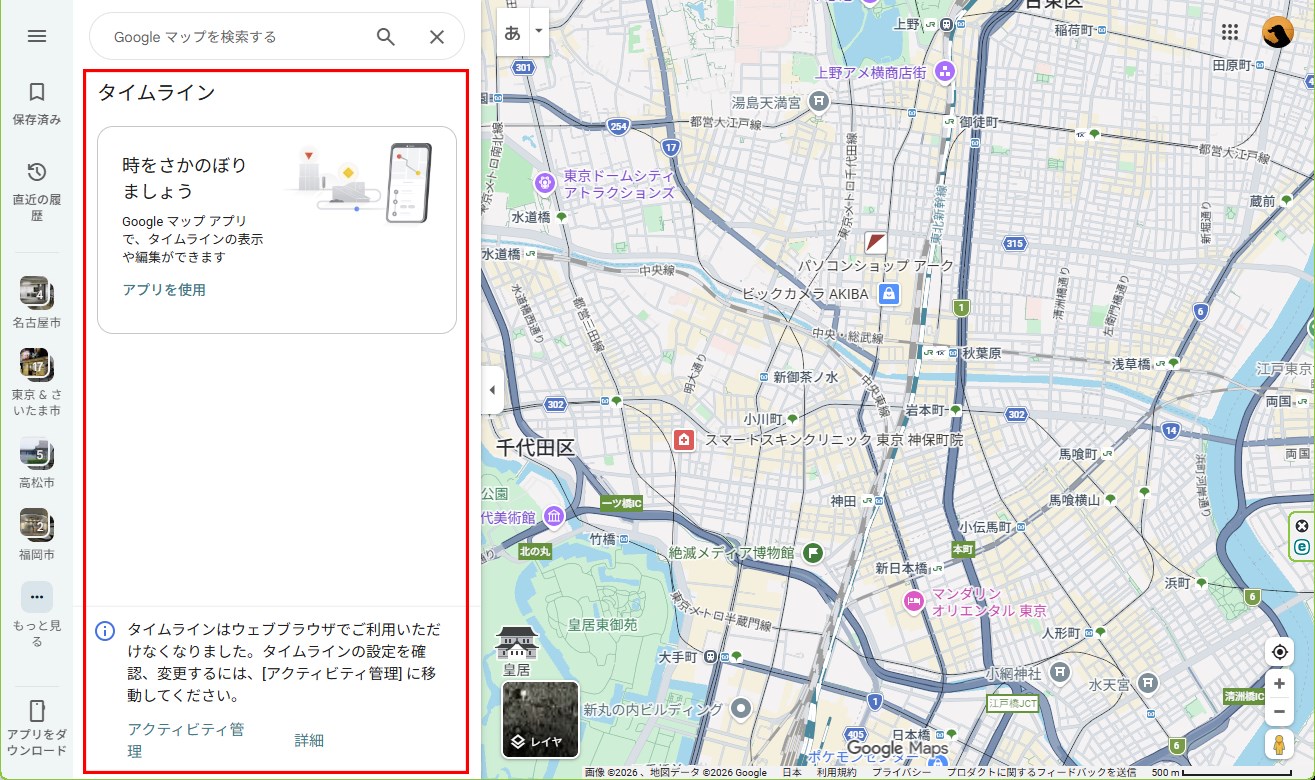Screen dimensions: 1315x780
Task: Click the search magnifier icon
Action: coord(386,37)
